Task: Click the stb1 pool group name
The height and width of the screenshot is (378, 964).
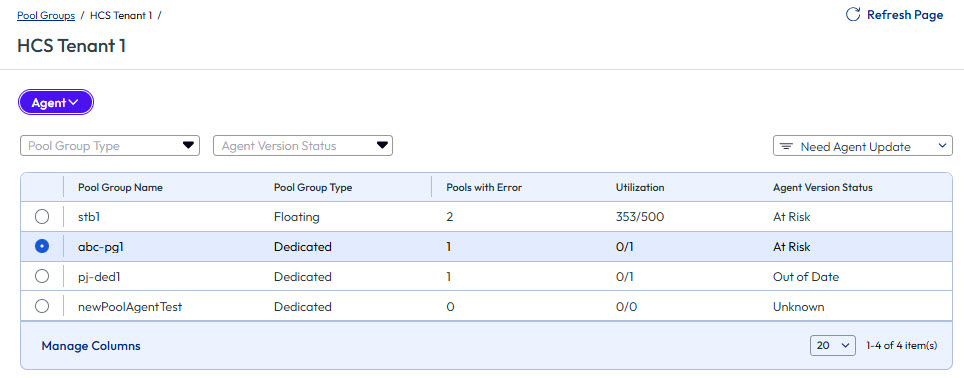Action: point(90,217)
